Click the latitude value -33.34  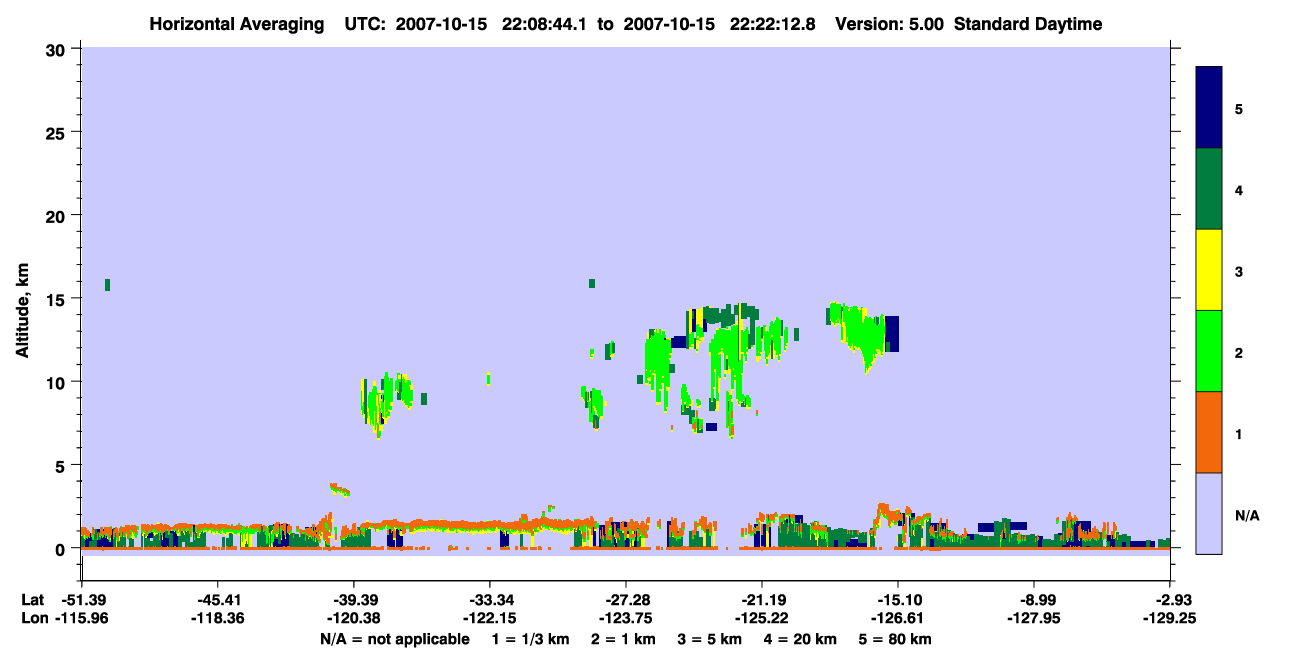pos(489,600)
